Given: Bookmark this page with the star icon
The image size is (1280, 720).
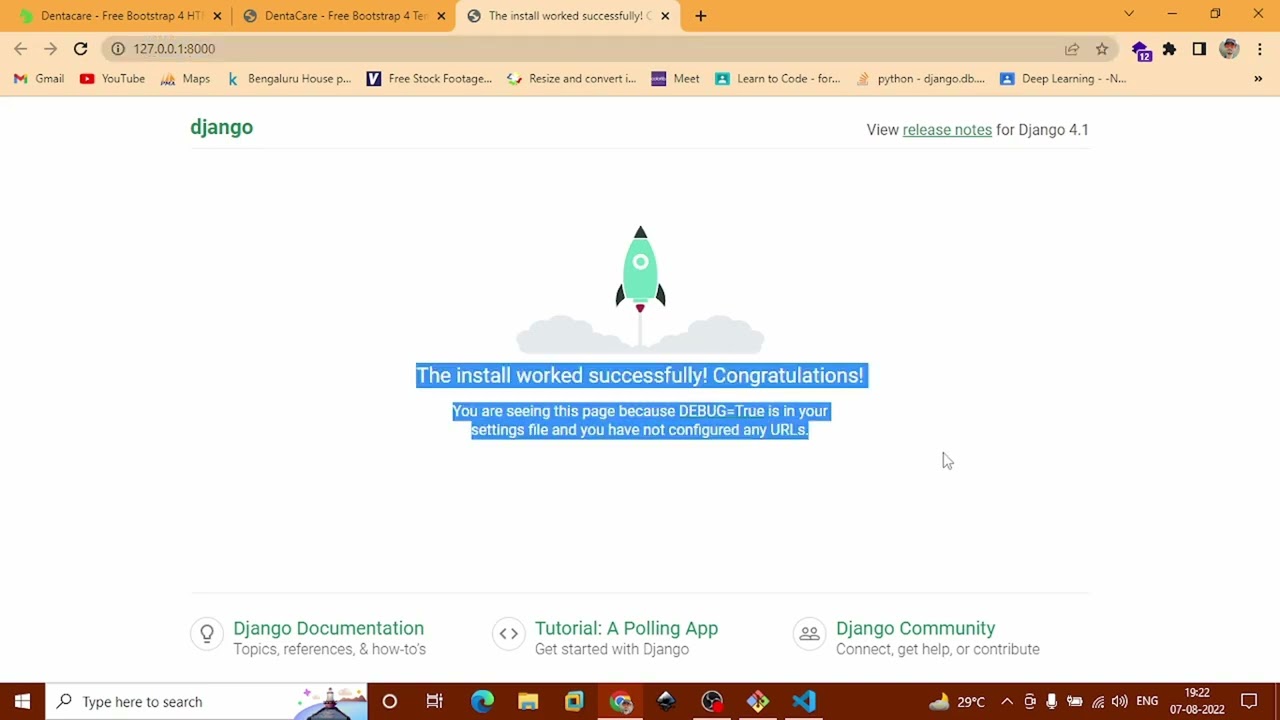Looking at the screenshot, I should 1102,49.
